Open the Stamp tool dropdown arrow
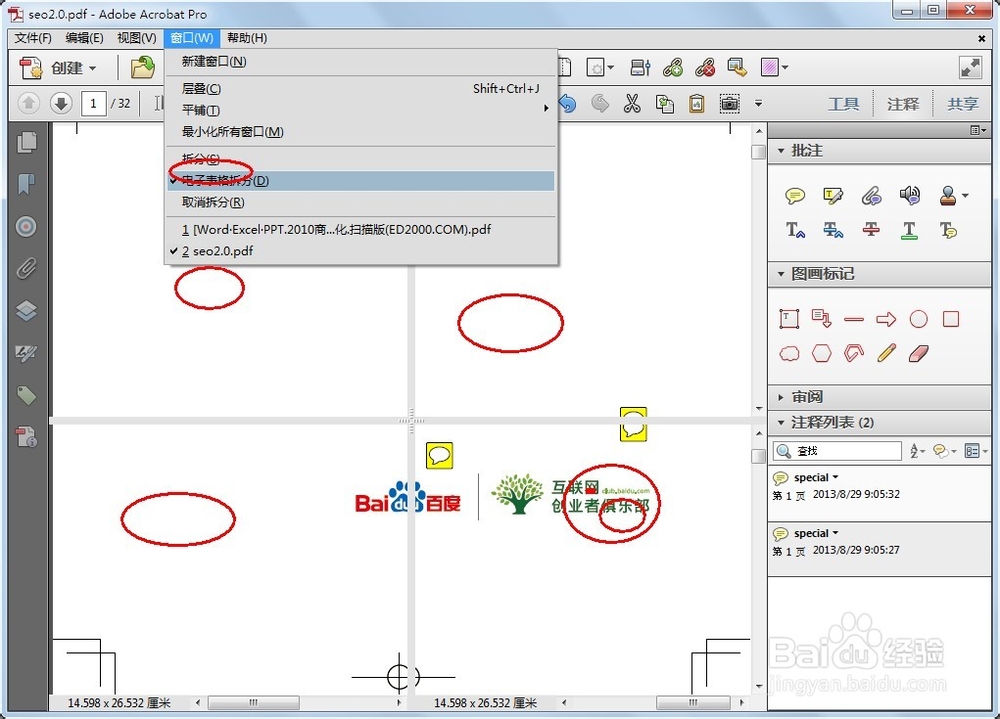Viewport: 1000px width, 719px height. click(965, 196)
